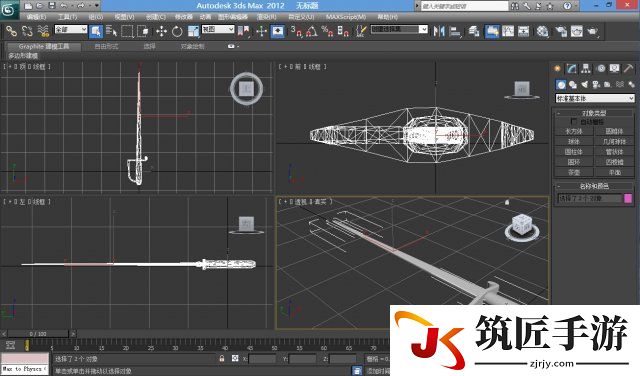Choose the Bind to Space Warp tool

(43, 31)
